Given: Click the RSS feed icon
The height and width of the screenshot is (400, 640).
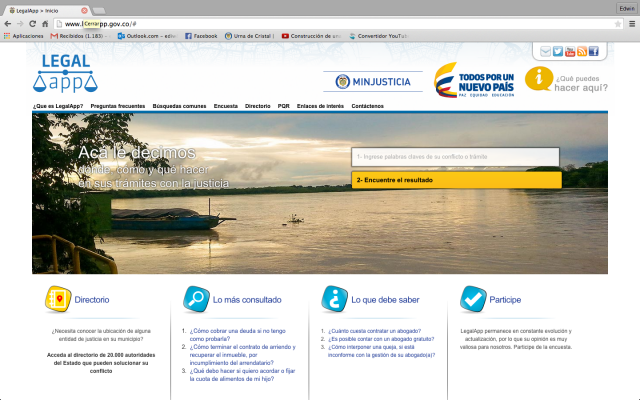Looking at the screenshot, I should point(582,51).
